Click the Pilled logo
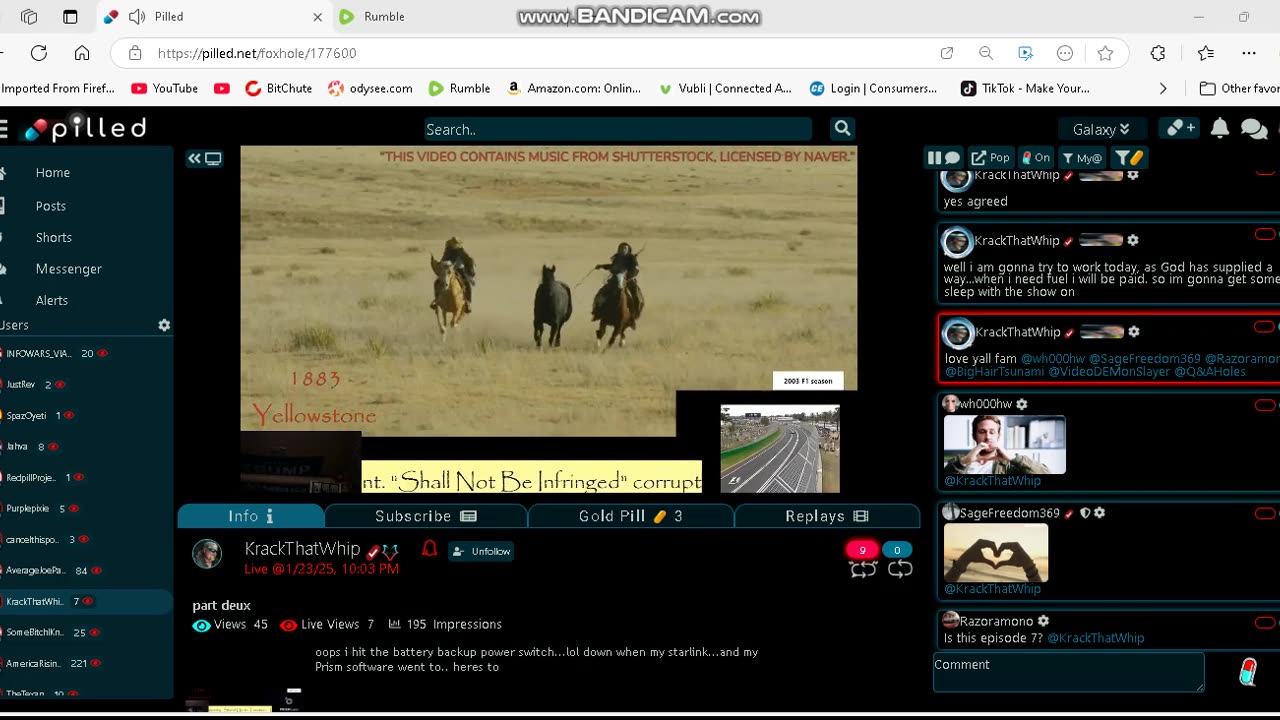 (86, 128)
